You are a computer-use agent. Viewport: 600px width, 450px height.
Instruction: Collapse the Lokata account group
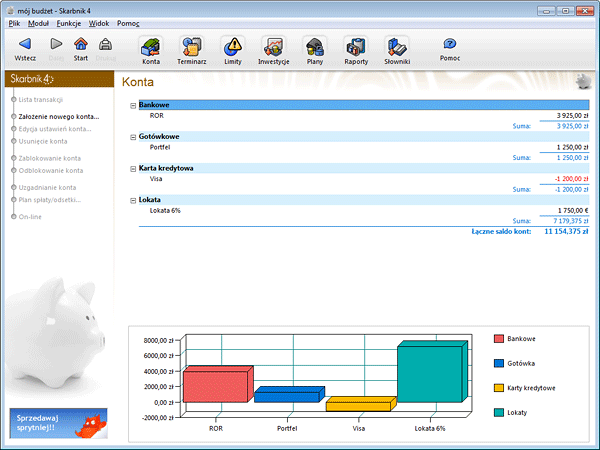(133, 200)
